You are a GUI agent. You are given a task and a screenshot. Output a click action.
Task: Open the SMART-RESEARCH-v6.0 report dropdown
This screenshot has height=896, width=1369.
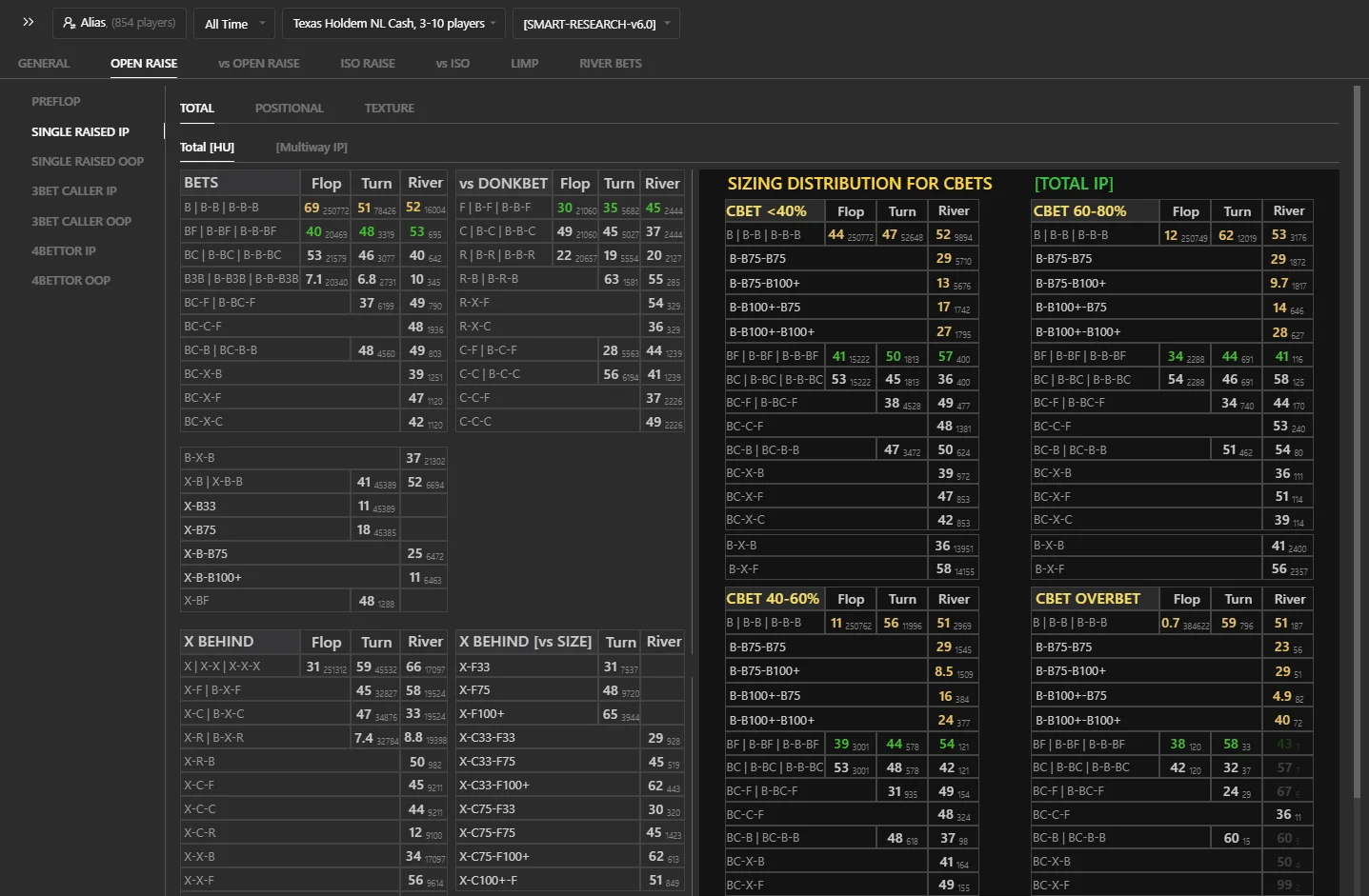[595, 24]
